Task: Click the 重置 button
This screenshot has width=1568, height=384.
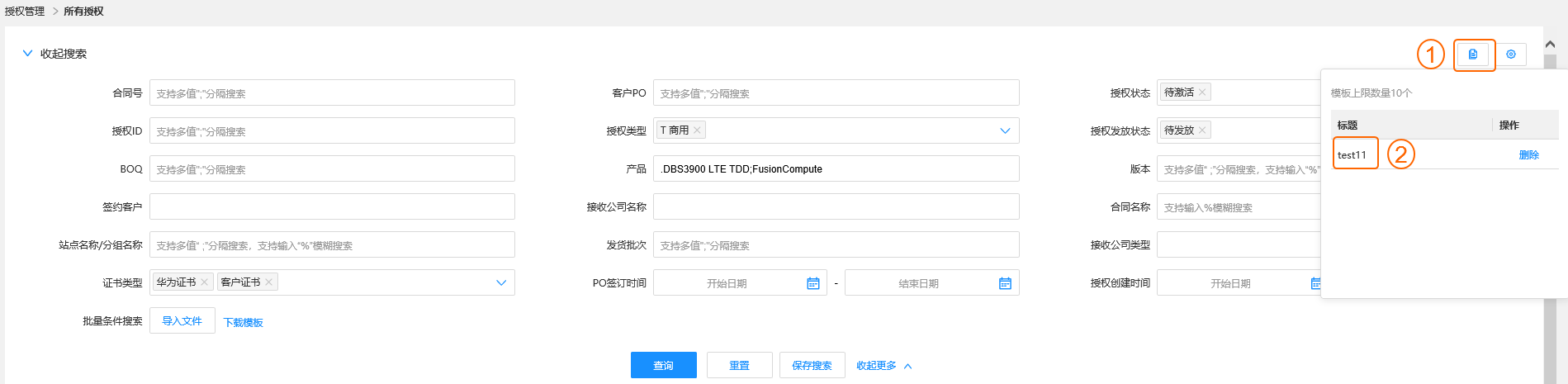Action: [739, 365]
